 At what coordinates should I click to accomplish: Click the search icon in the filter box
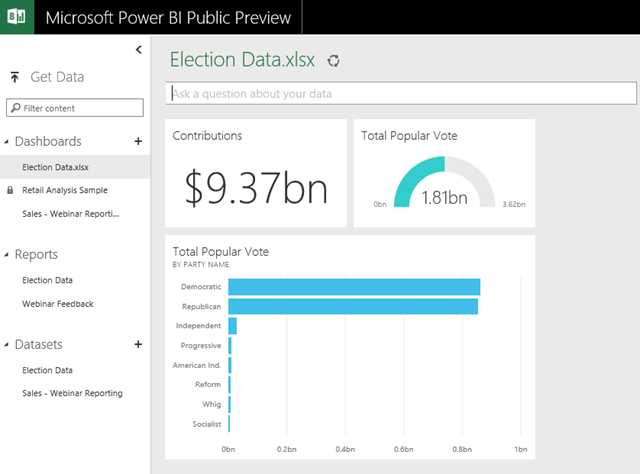tap(15, 108)
